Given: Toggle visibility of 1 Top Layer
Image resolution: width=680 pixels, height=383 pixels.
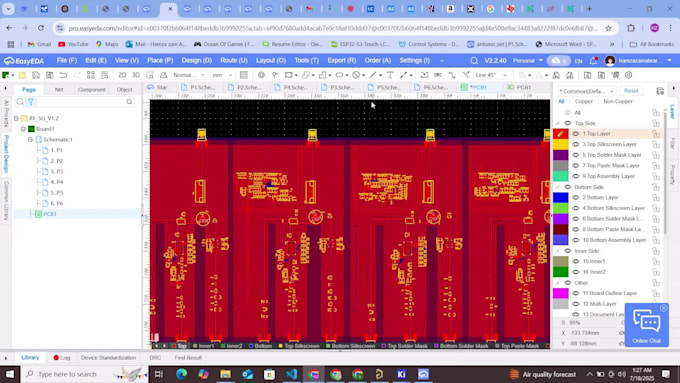Looking at the screenshot, I should pos(575,134).
